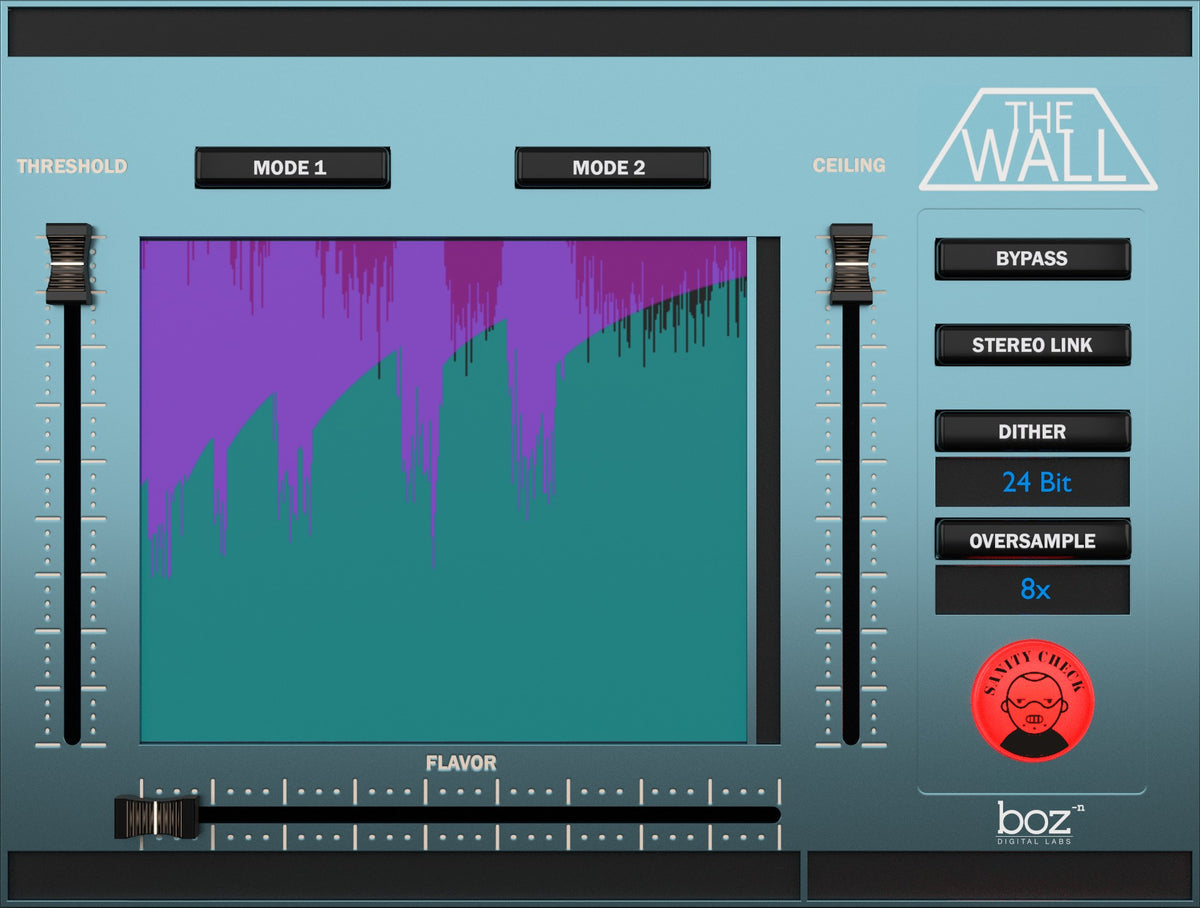Click the bottom-left black info bar
The width and height of the screenshot is (1200, 908).
click(x=403, y=875)
